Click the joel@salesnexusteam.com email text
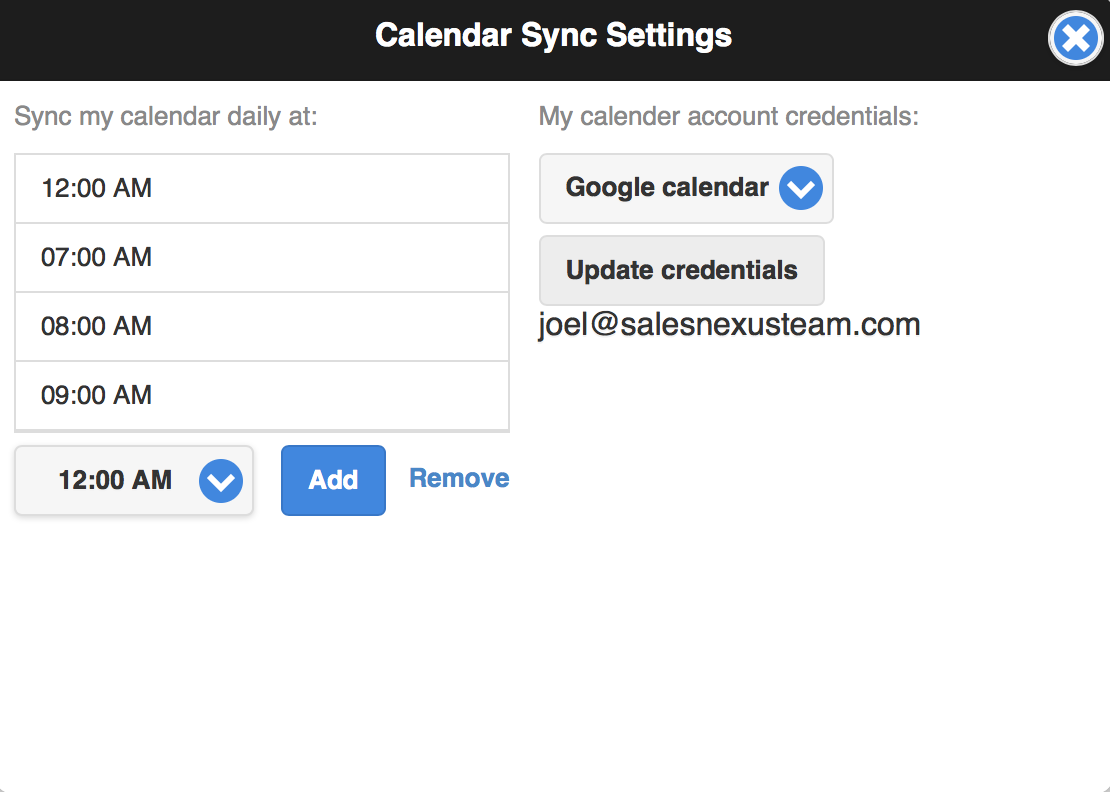This screenshot has height=792, width=1110. point(729,325)
